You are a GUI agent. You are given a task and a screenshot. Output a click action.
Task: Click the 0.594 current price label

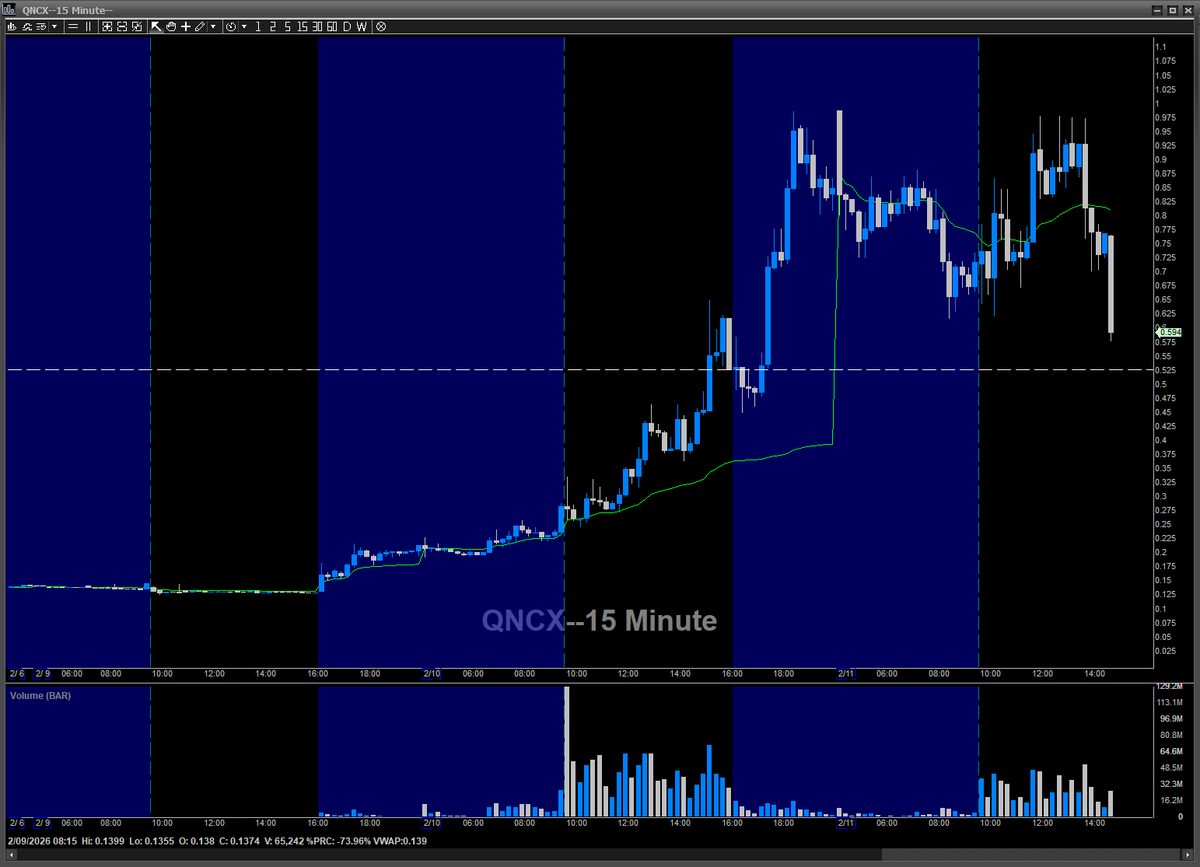(1170, 332)
